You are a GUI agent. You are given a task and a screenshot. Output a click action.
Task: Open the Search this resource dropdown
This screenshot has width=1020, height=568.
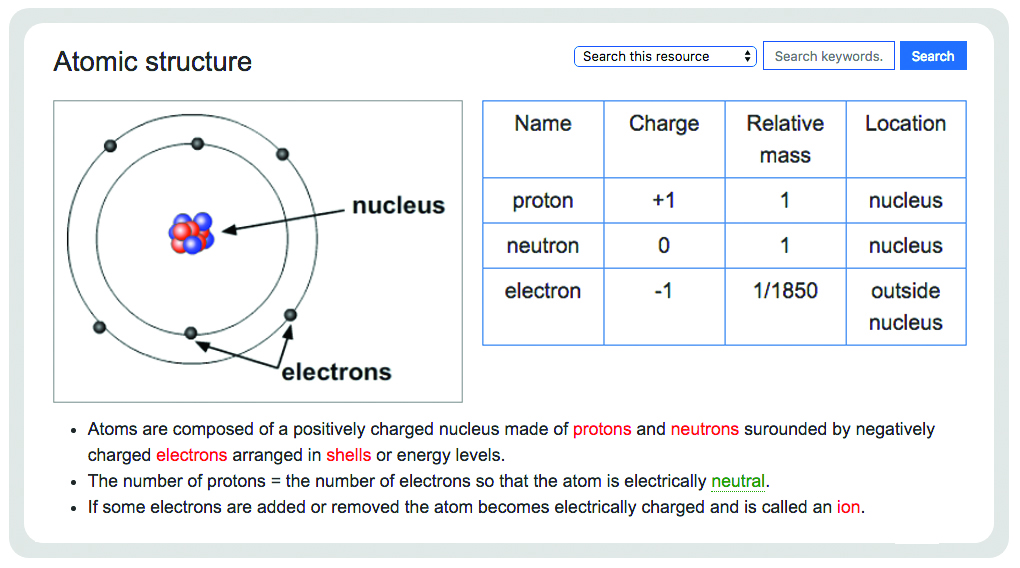point(665,57)
